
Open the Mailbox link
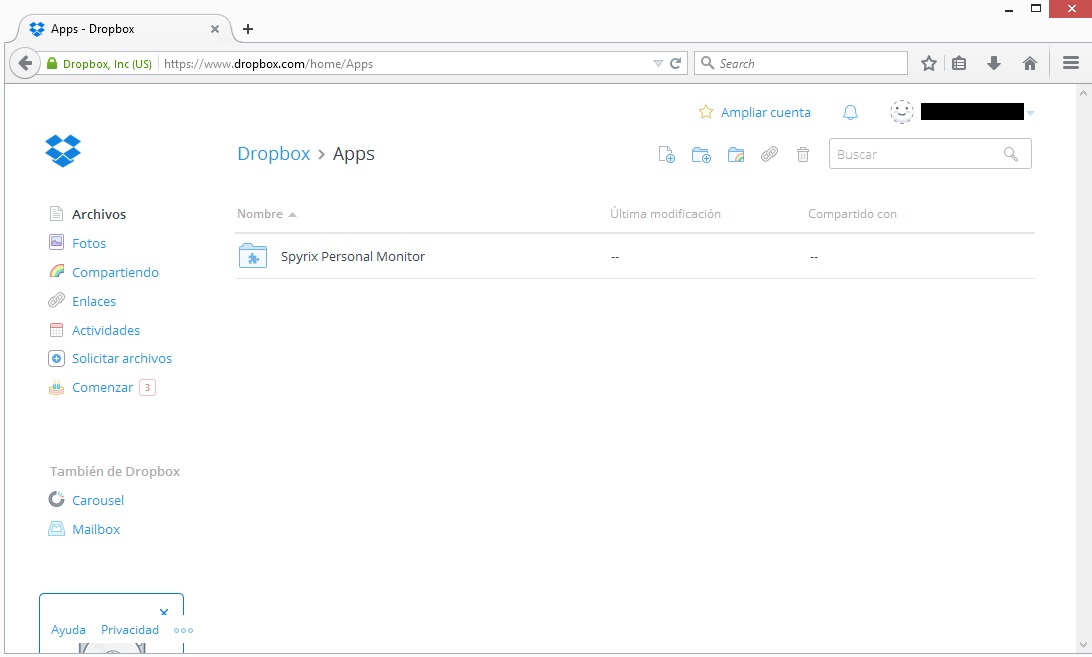pyautogui.click(x=96, y=530)
